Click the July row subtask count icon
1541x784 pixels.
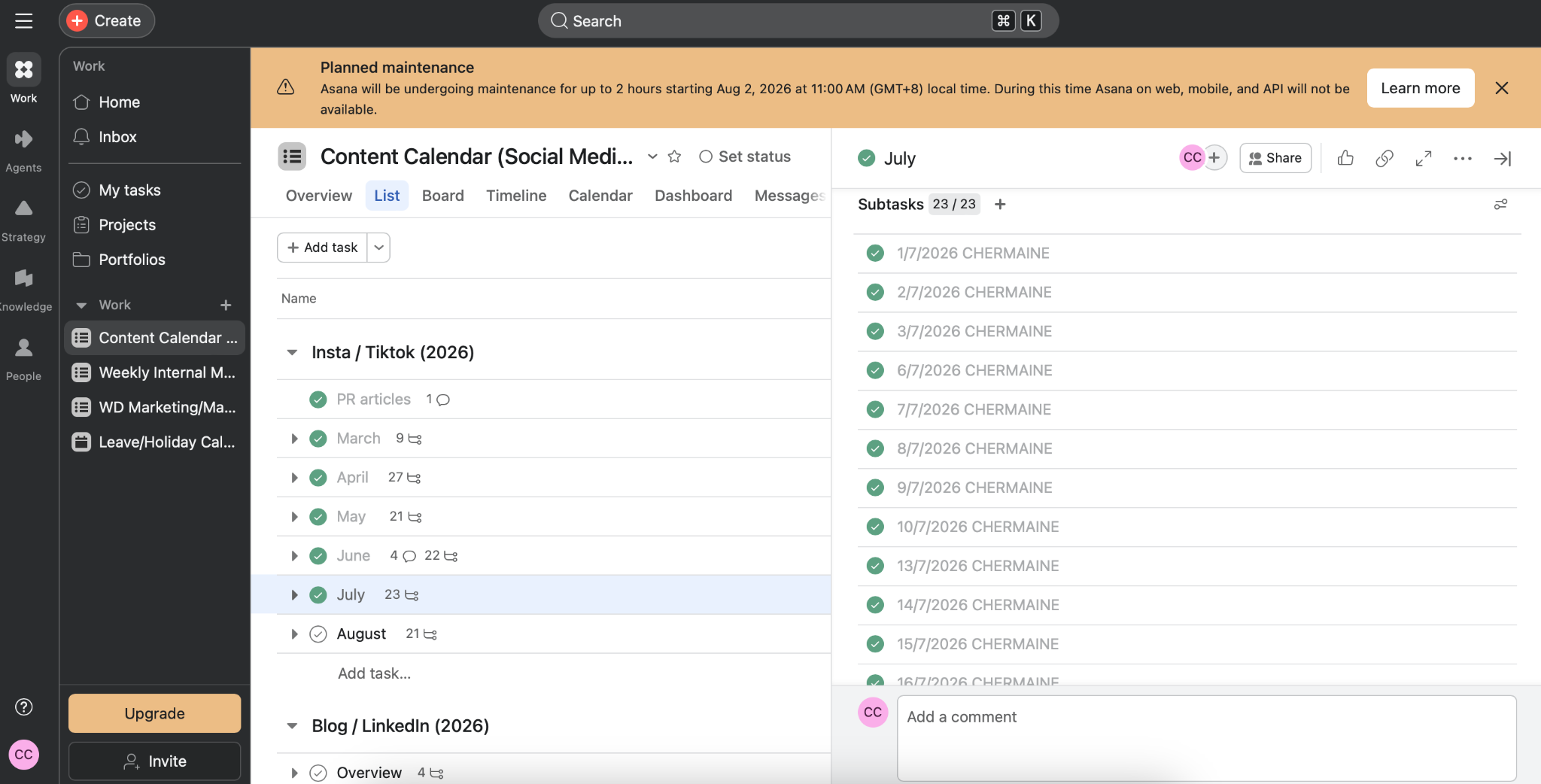(402, 594)
